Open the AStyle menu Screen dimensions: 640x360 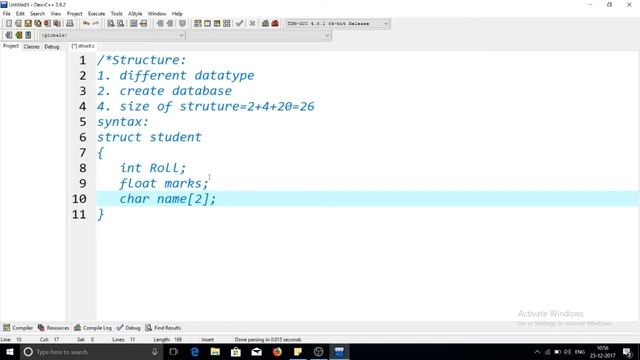click(135, 13)
